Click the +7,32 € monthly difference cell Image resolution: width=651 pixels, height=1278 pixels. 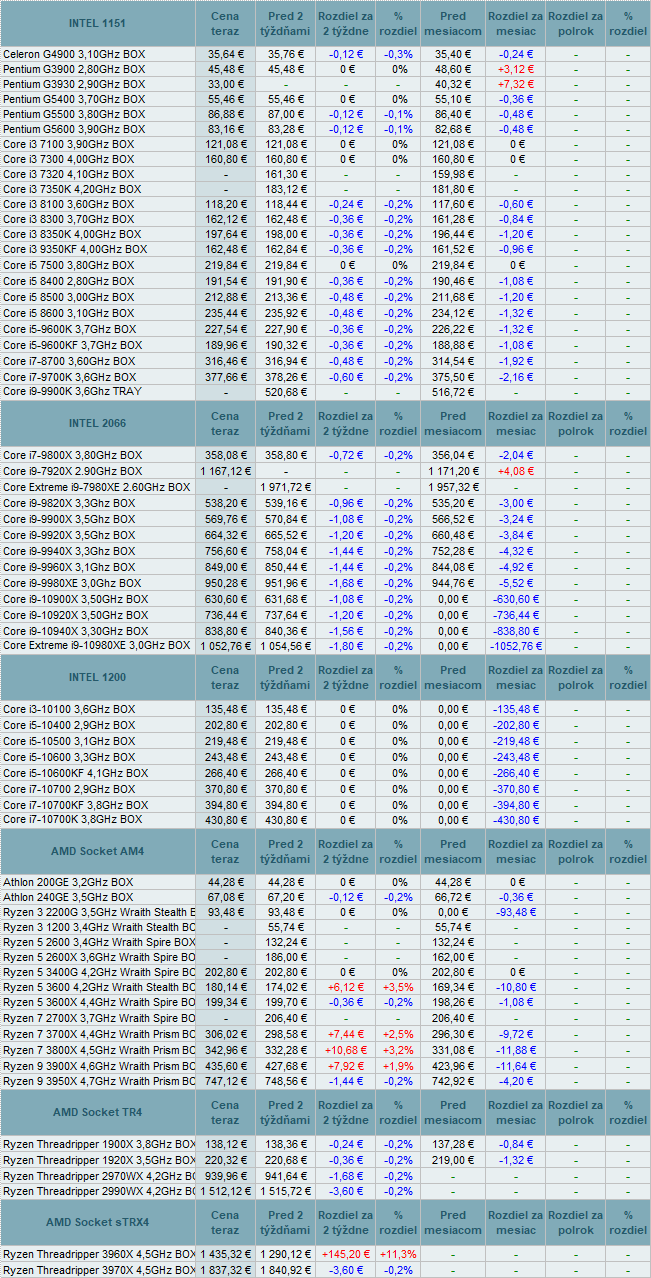516,84
